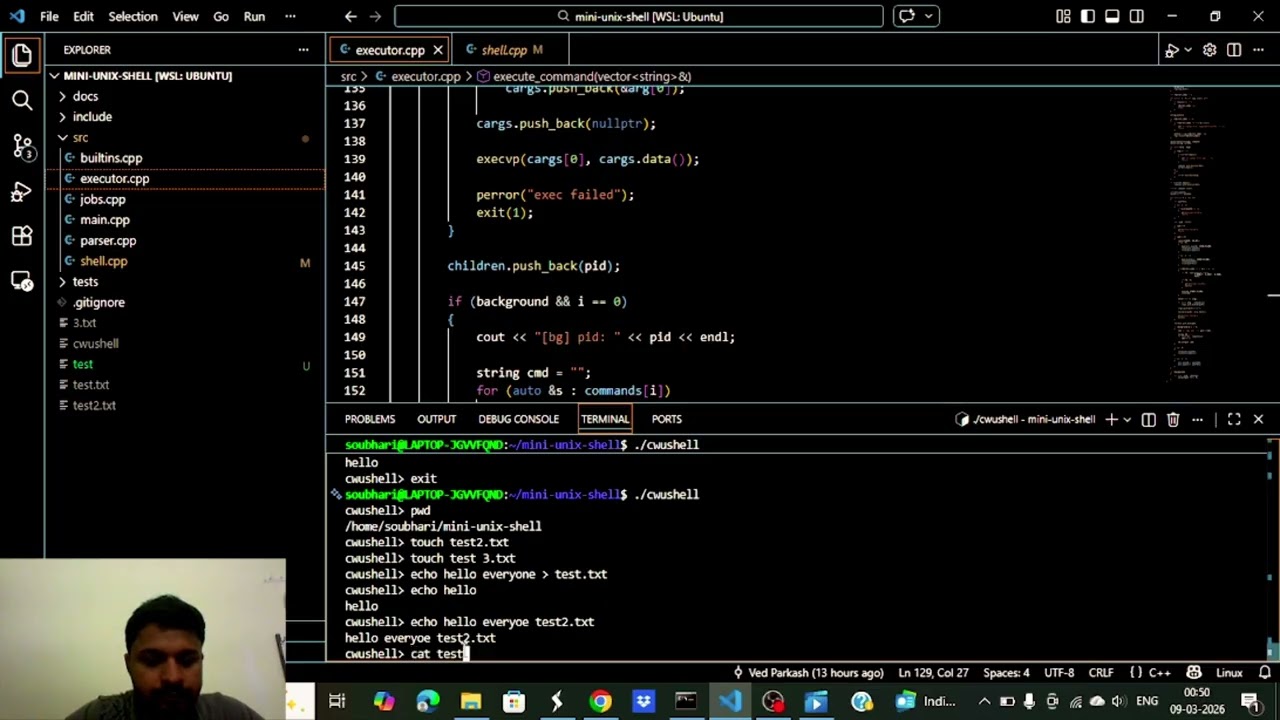Open the File menu
Image resolution: width=1280 pixels, height=720 pixels.
pos(49,16)
